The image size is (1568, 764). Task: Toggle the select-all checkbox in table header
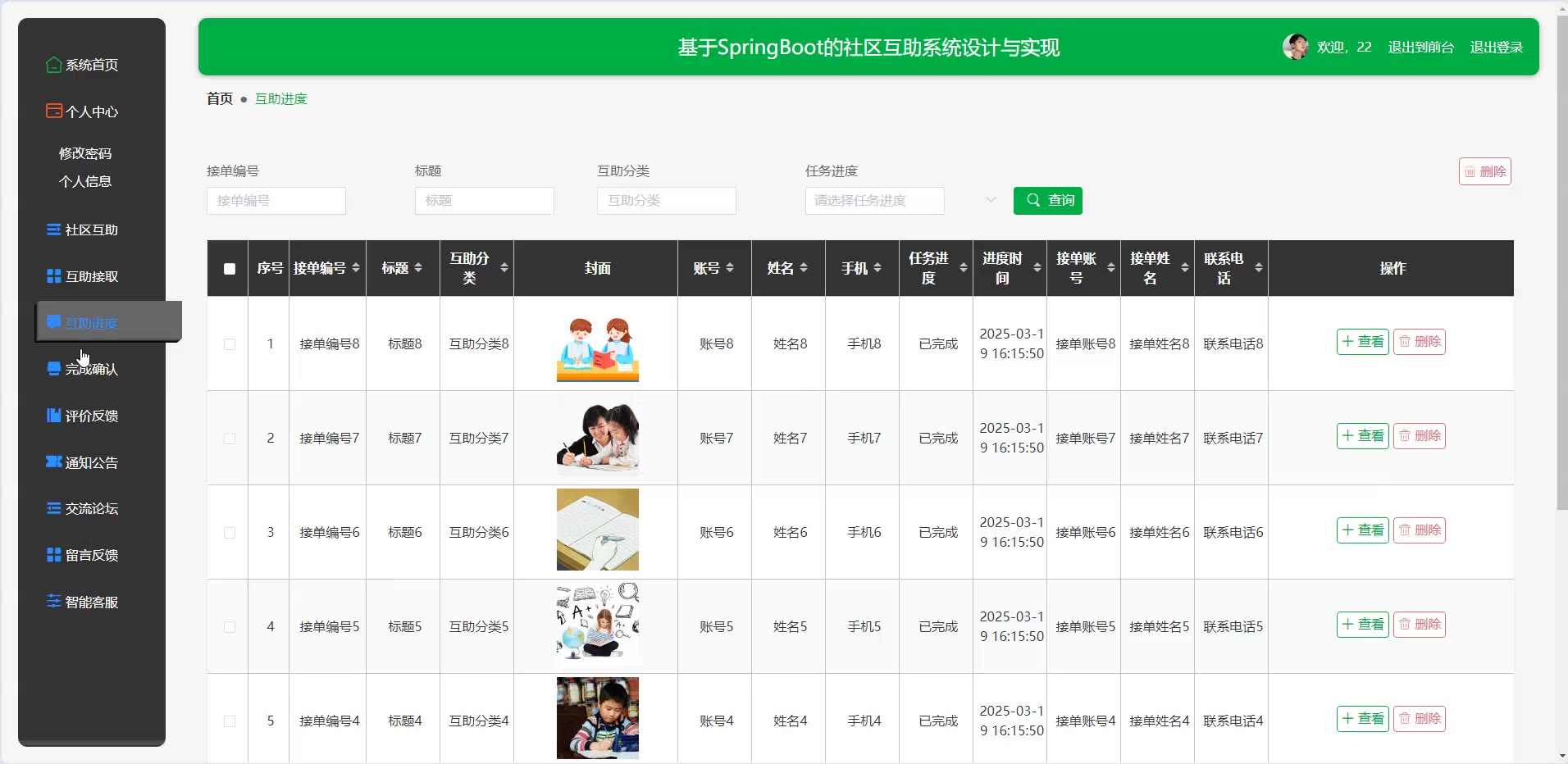tap(230, 269)
